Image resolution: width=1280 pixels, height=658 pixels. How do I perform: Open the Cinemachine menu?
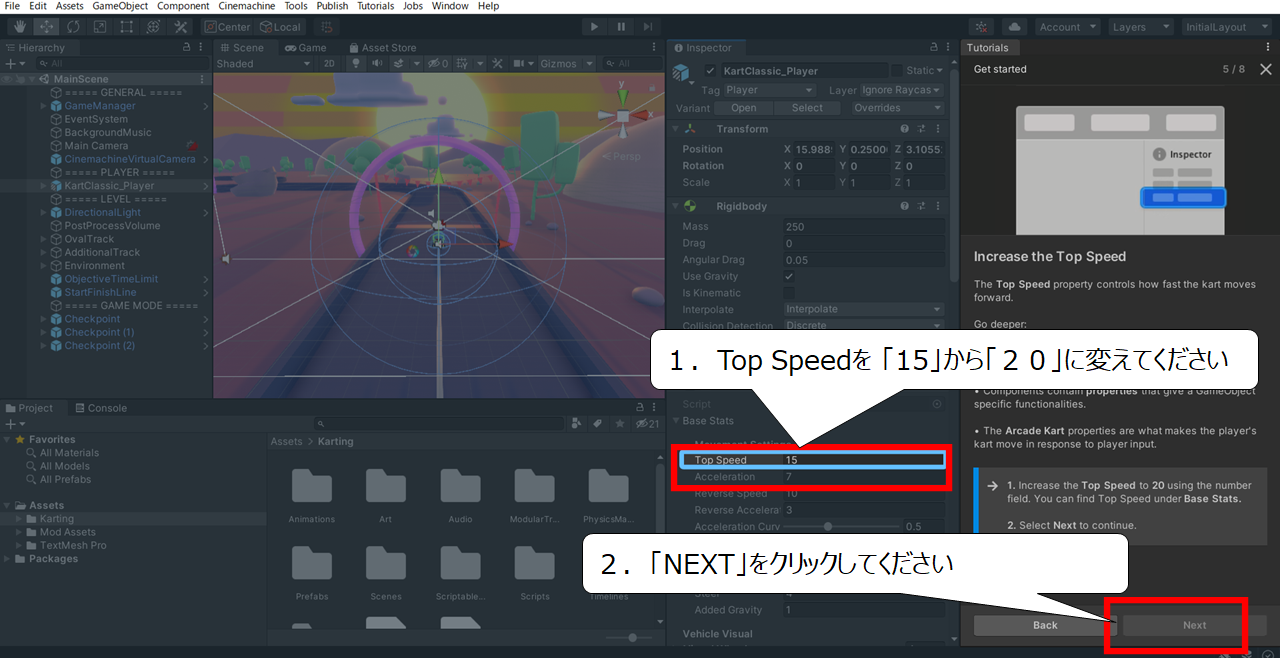247,6
